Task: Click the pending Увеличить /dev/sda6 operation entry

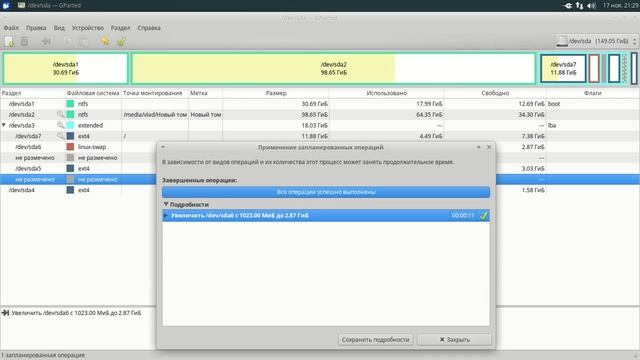Action: pos(76,313)
